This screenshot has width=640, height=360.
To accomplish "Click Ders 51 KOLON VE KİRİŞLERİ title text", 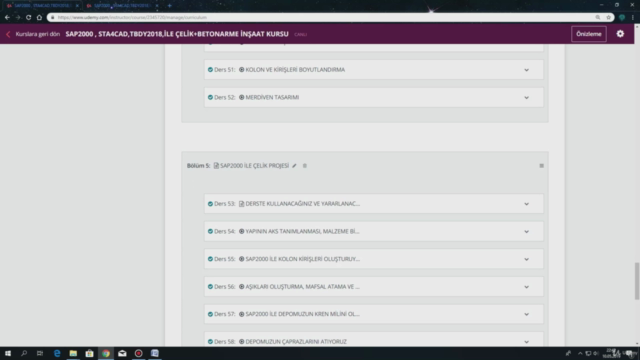I will coord(295,70).
